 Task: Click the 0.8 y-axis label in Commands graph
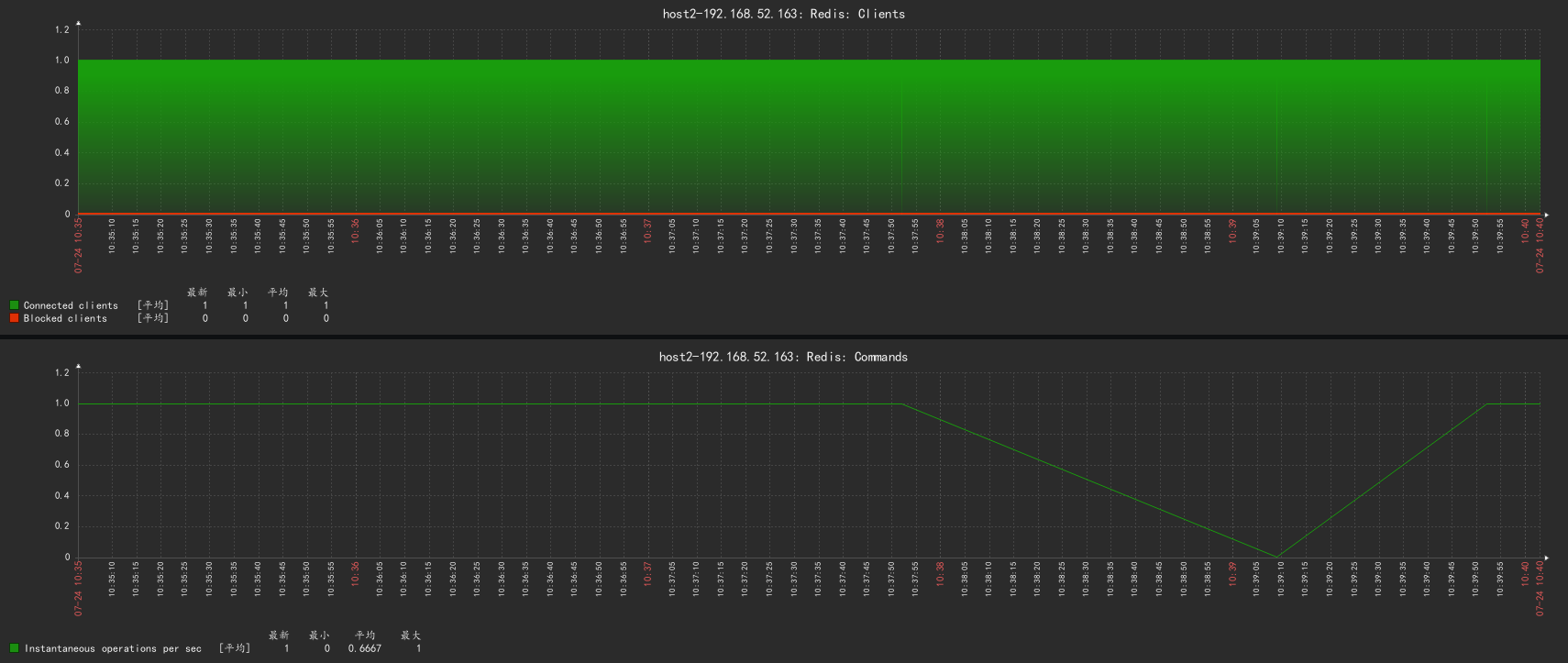[61, 434]
